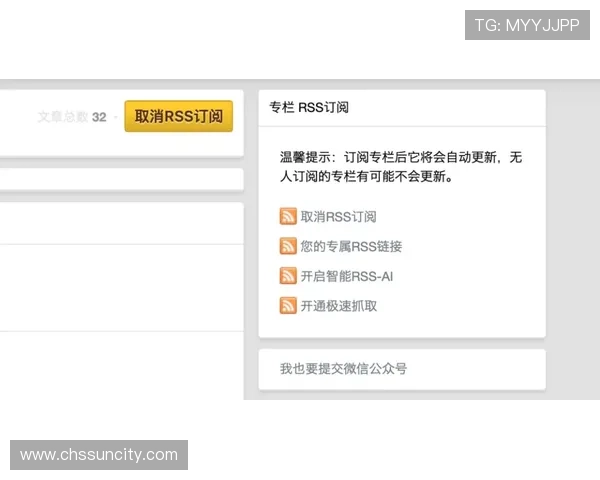Select the 开通极速抓取 text link
Viewport: 600px width, 480px height.
[338, 306]
